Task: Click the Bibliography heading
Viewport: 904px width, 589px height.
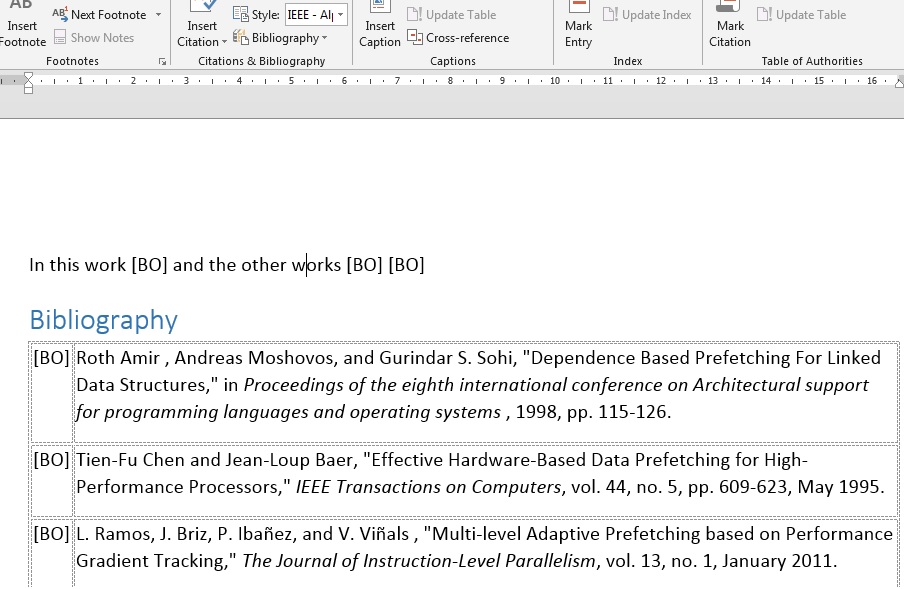Action: [x=104, y=320]
